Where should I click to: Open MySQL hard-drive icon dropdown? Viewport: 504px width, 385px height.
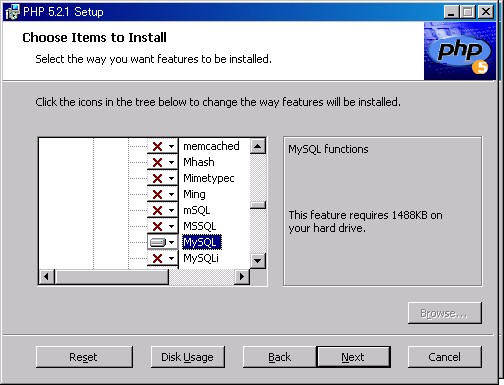[163, 242]
